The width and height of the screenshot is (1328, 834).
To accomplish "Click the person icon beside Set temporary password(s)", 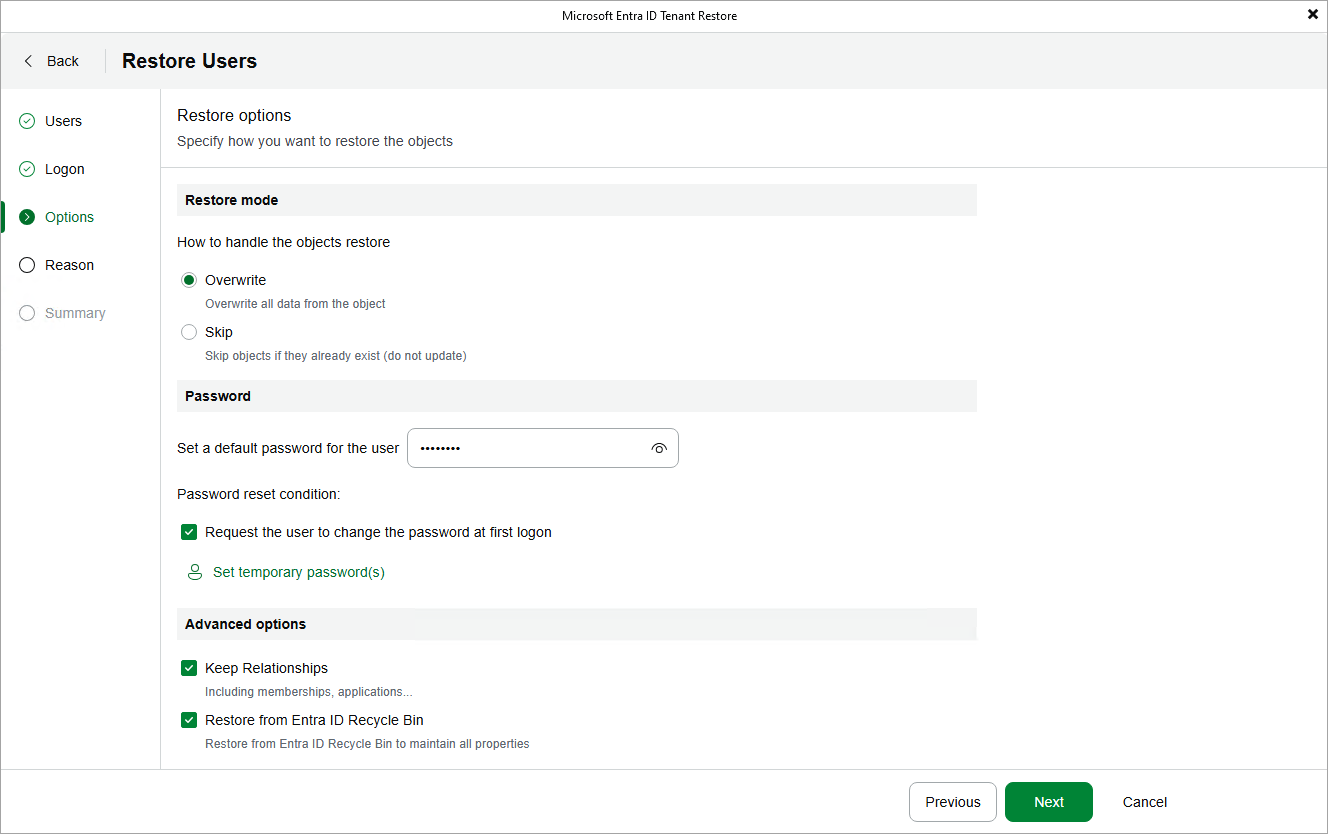I will coord(194,571).
